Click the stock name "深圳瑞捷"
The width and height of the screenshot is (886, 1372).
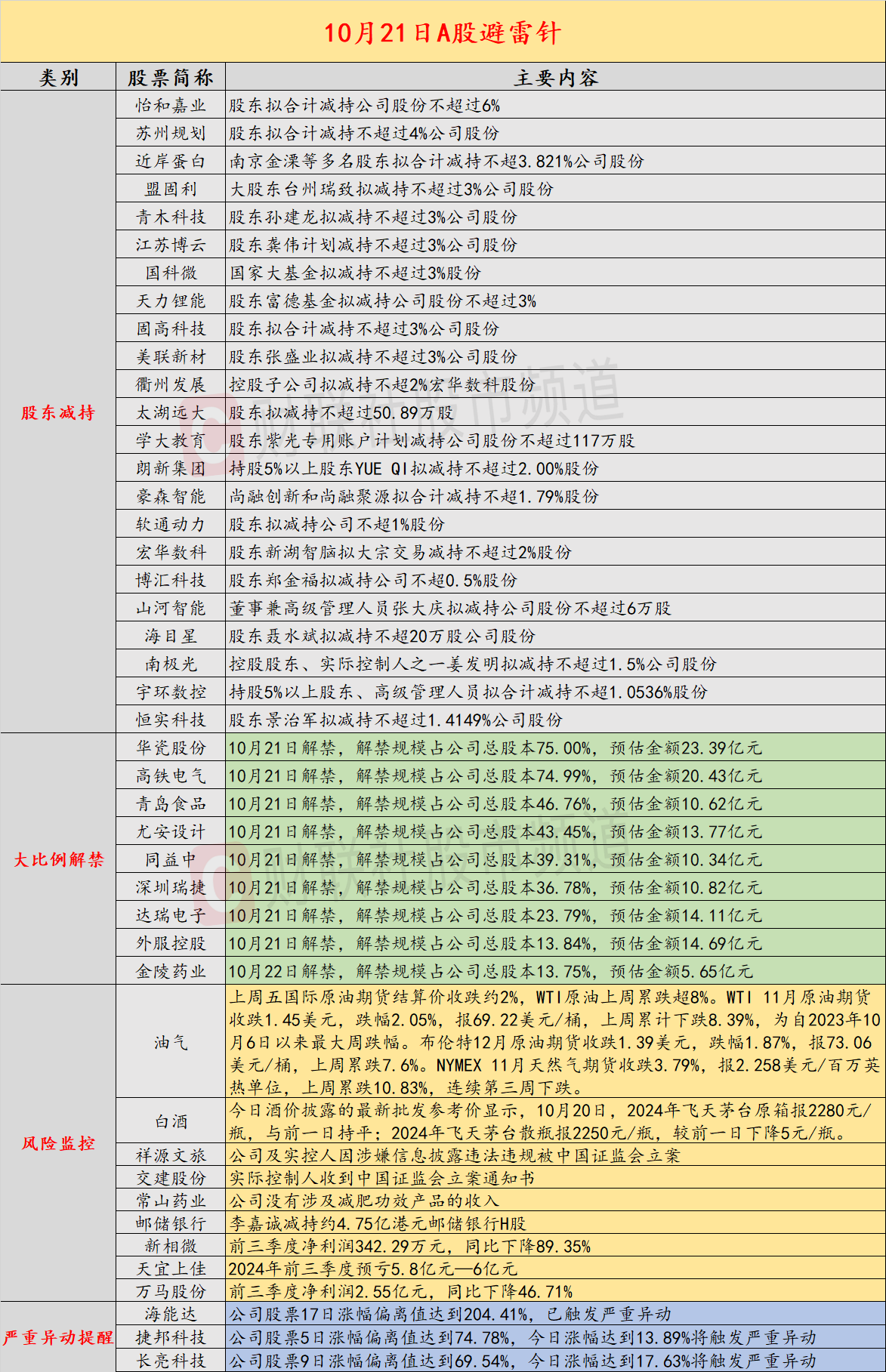pos(171,888)
